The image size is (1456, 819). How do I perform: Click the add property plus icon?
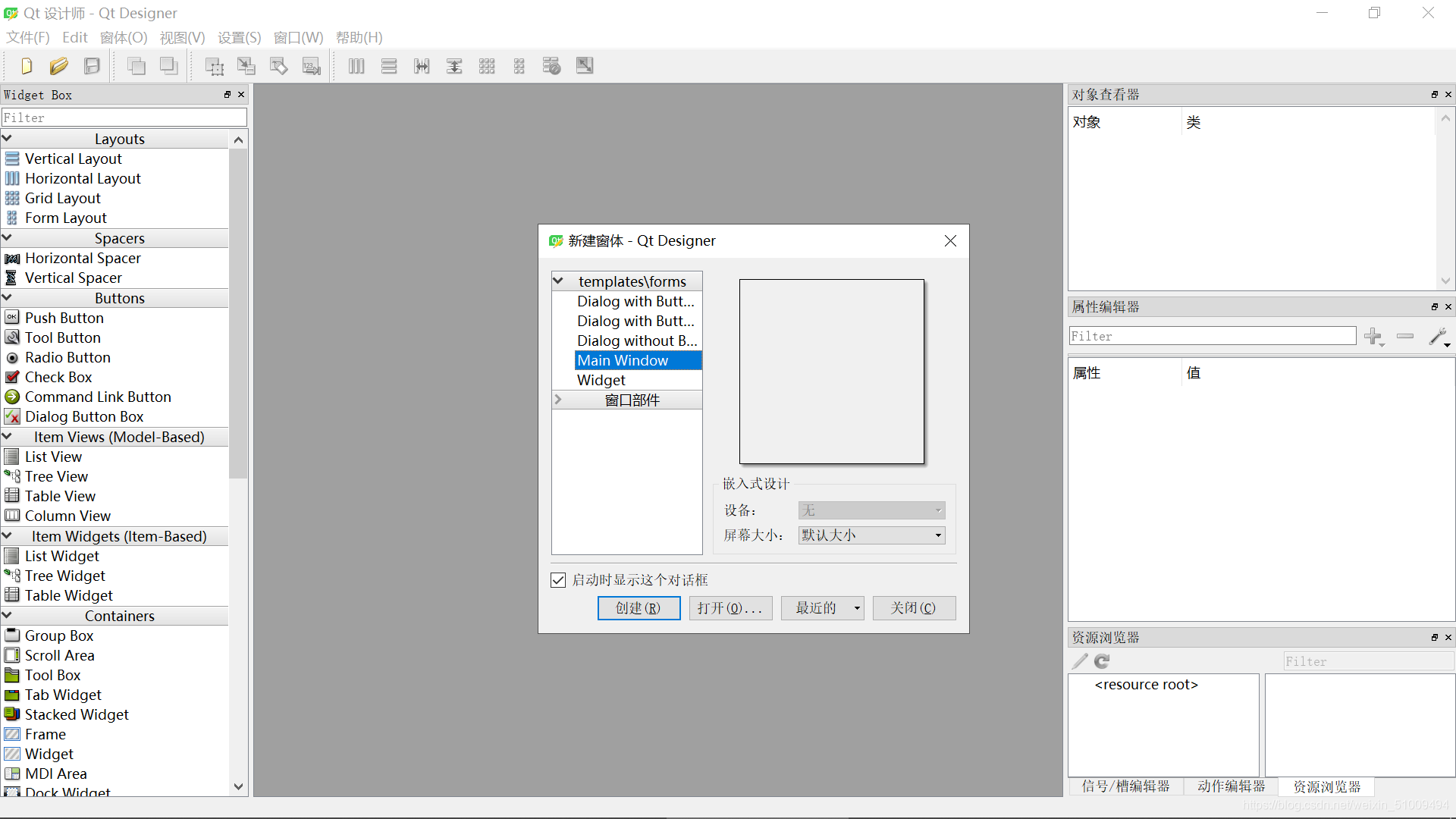[1373, 337]
